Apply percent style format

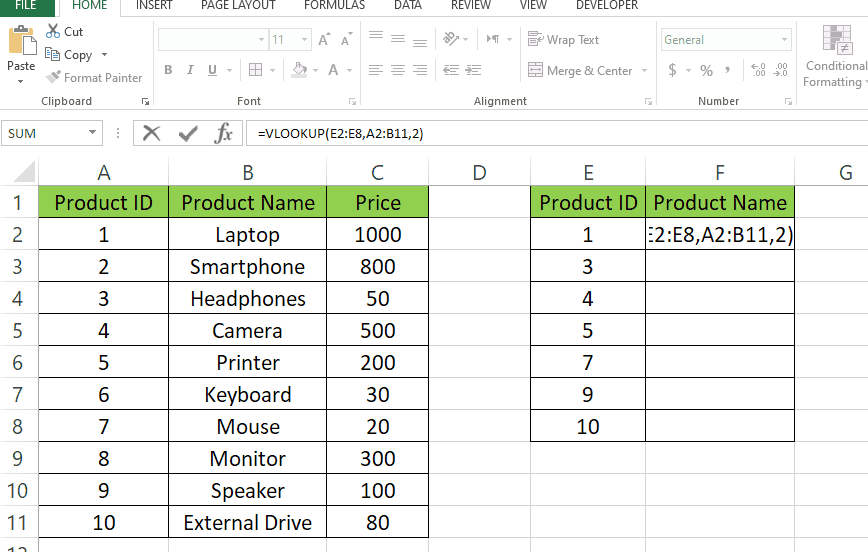click(706, 70)
